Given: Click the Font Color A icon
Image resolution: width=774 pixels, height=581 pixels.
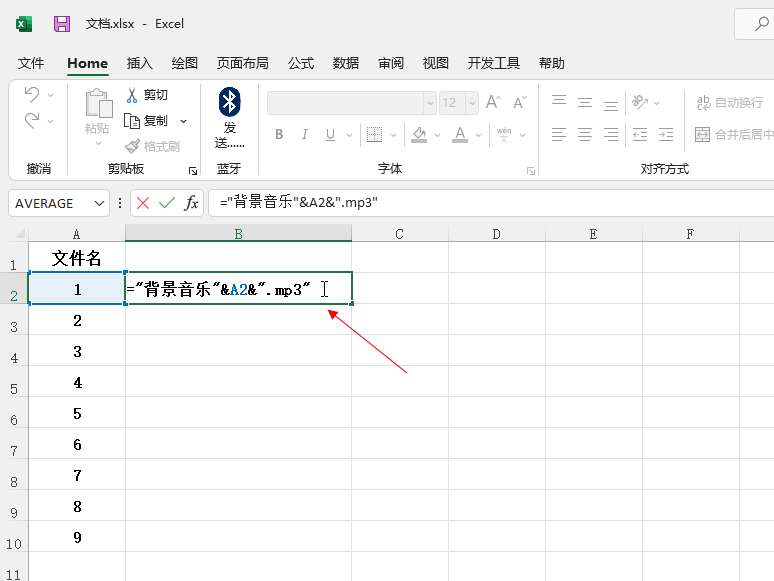Looking at the screenshot, I should 460,134.
